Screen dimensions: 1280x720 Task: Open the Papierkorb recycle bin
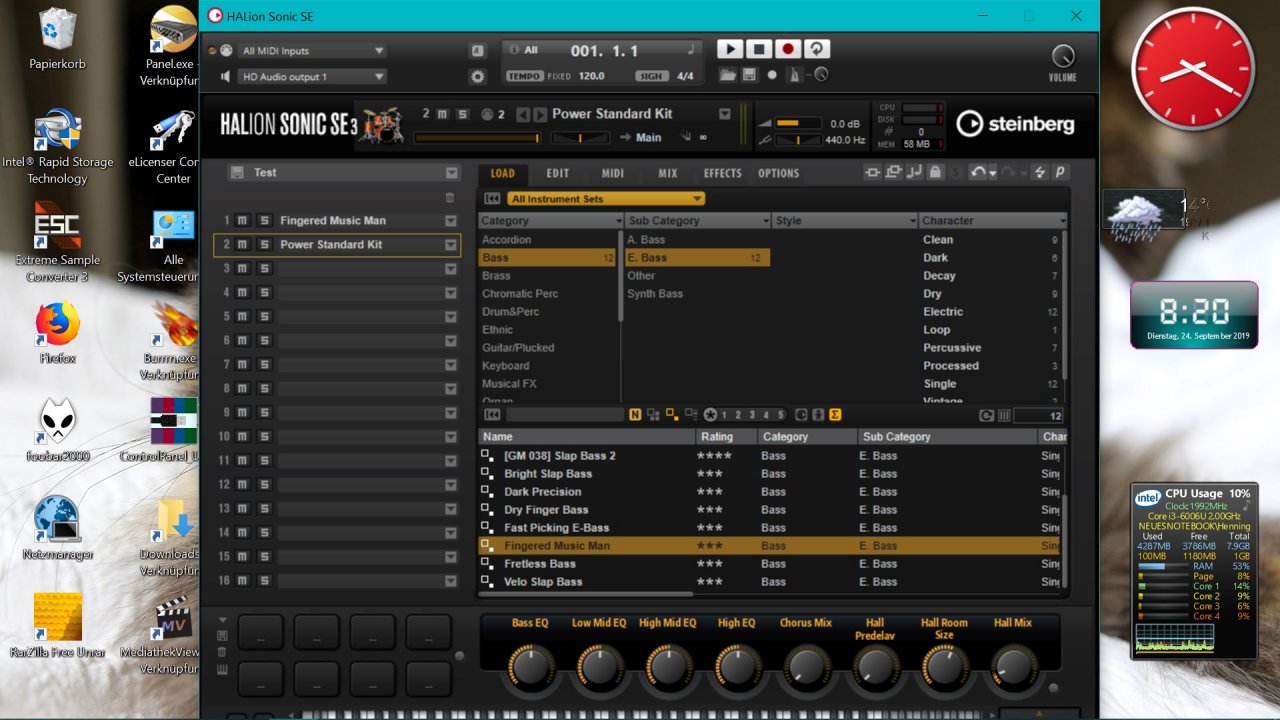pos(57,39)
